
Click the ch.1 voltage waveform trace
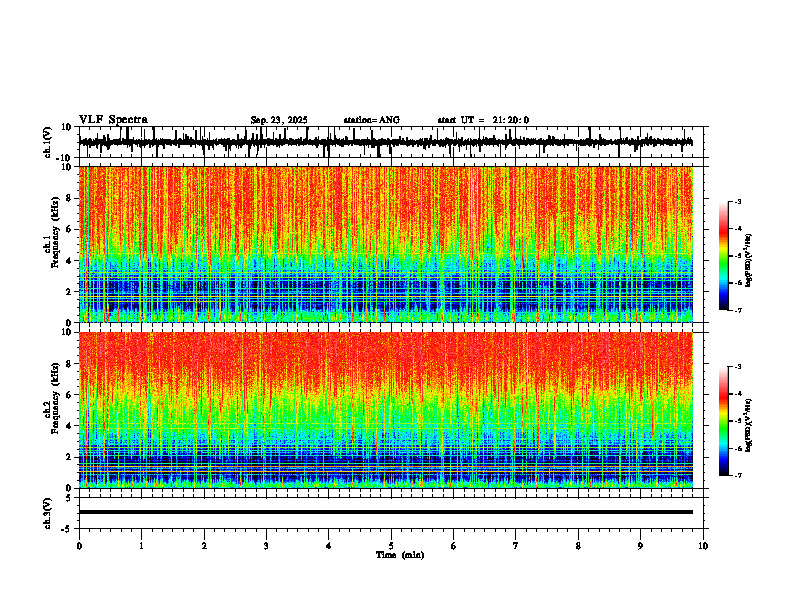[x=385, y=142]
